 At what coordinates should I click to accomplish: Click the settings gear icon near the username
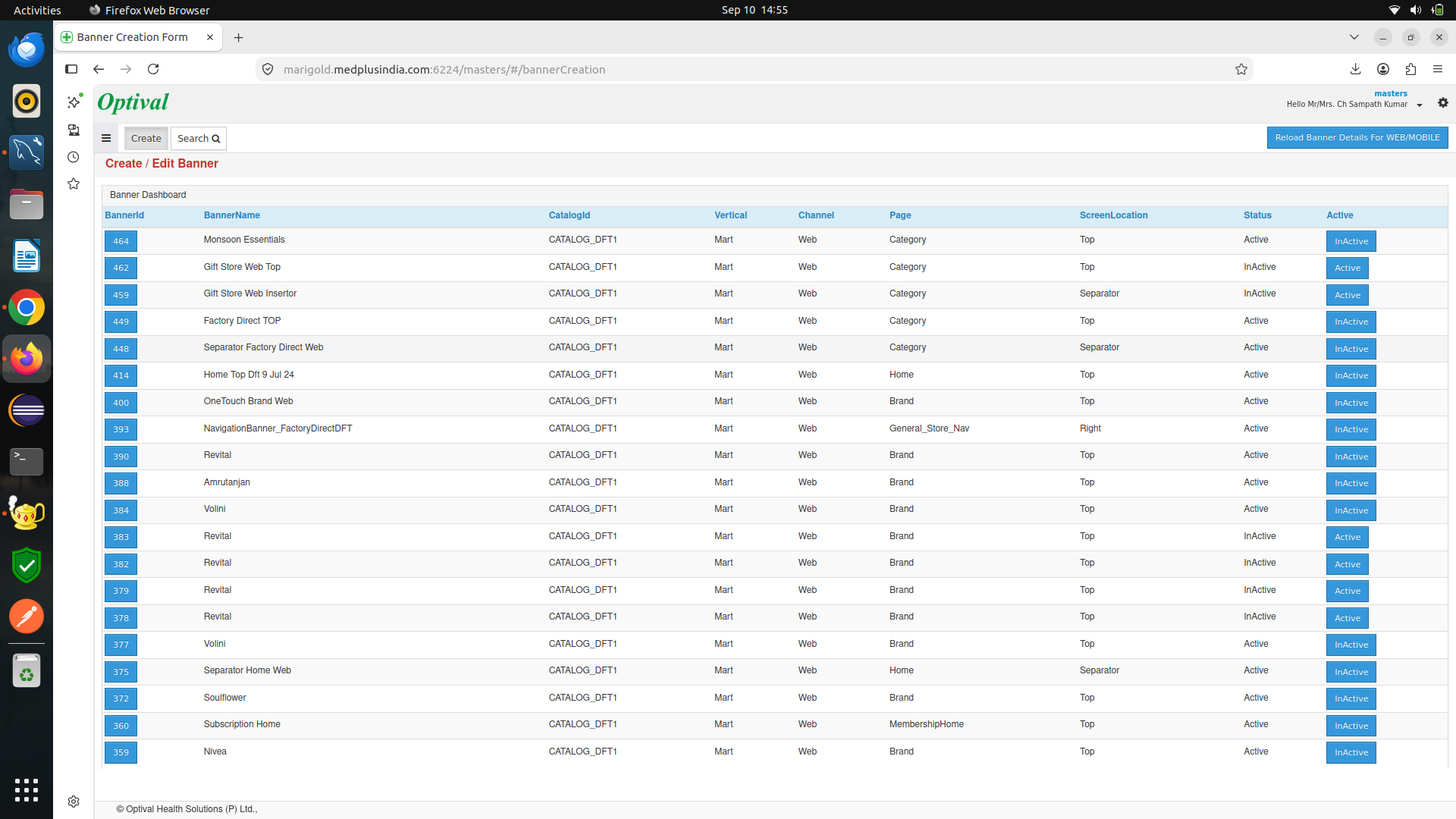pyautogui.click(x=1442, y=102)
